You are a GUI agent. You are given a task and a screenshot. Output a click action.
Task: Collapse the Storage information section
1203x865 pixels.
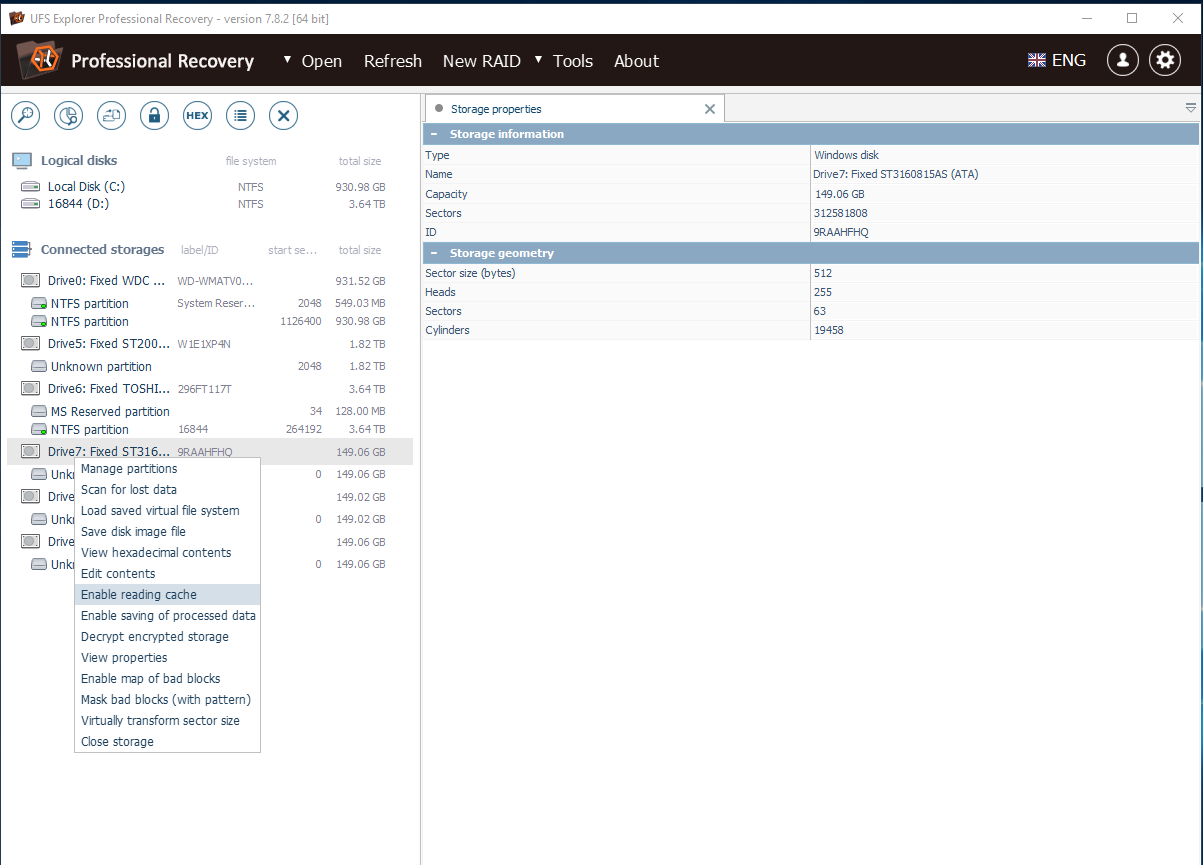pyautogui.click(x=433, y=133)
